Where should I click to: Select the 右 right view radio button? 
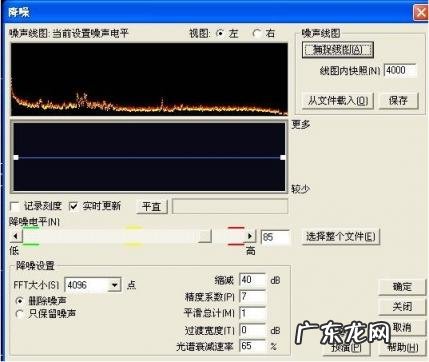point(257,33)
